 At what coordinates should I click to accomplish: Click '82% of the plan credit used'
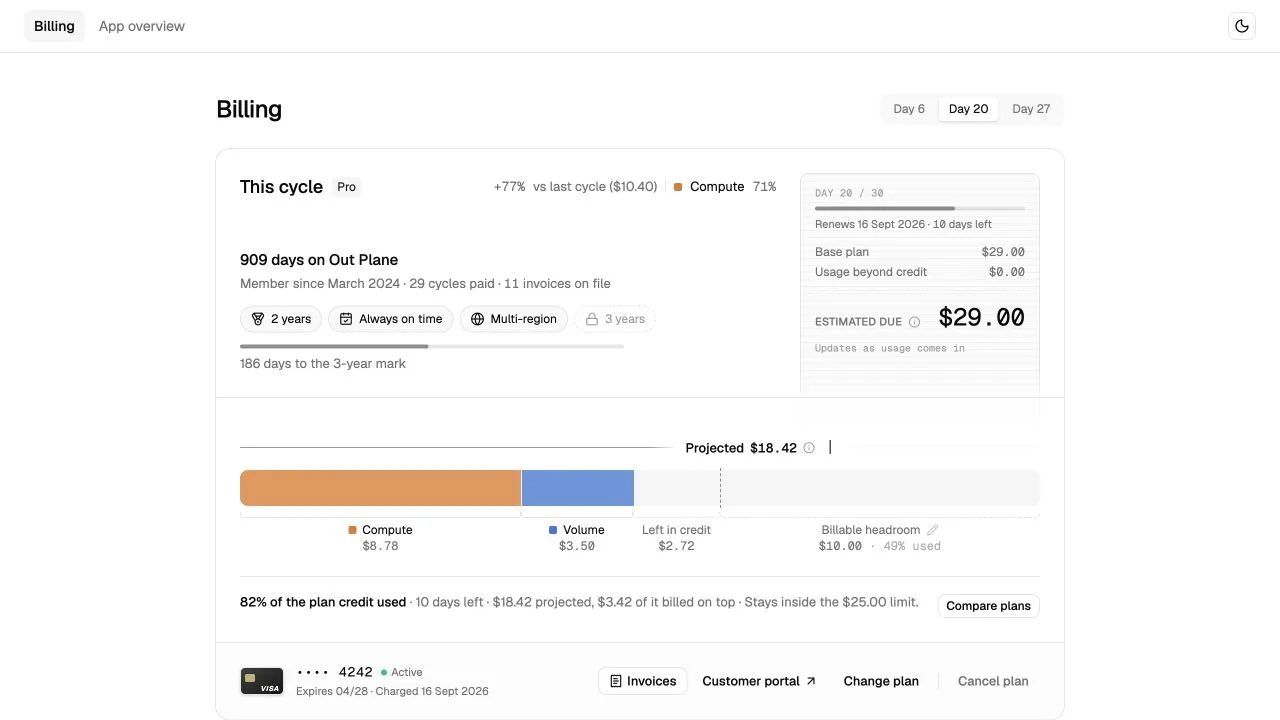tap(323, 602)
